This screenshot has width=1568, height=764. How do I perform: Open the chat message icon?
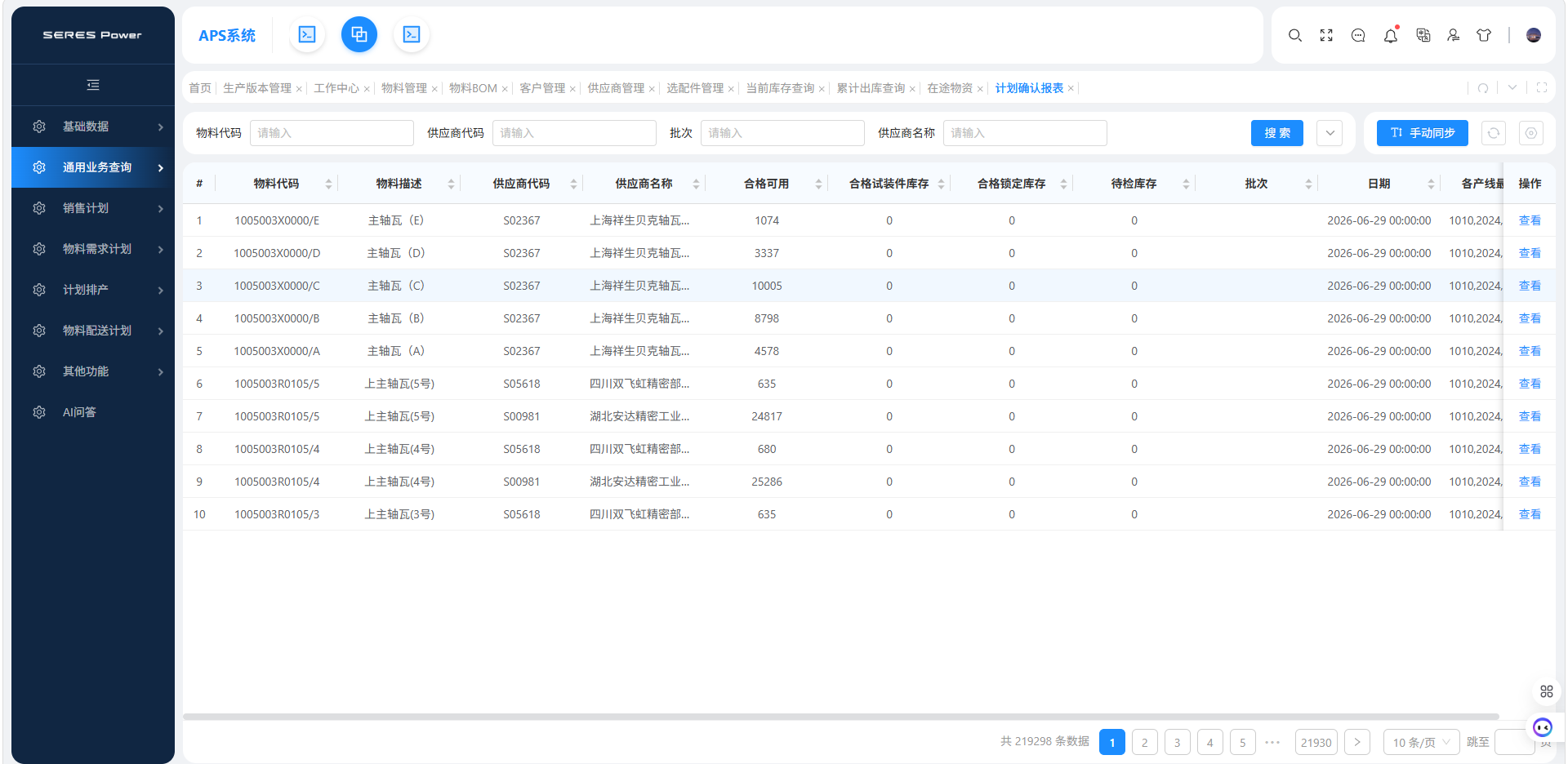tap(1358, 35)
